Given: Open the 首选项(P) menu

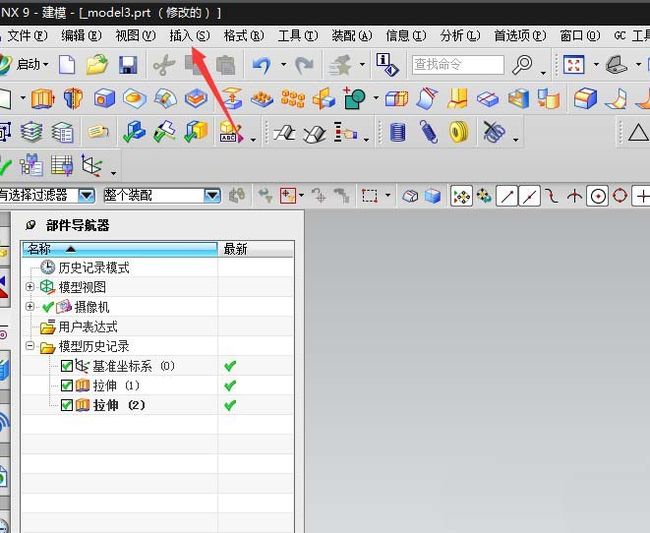Looking at the screenshot, I should click(520, 36).
